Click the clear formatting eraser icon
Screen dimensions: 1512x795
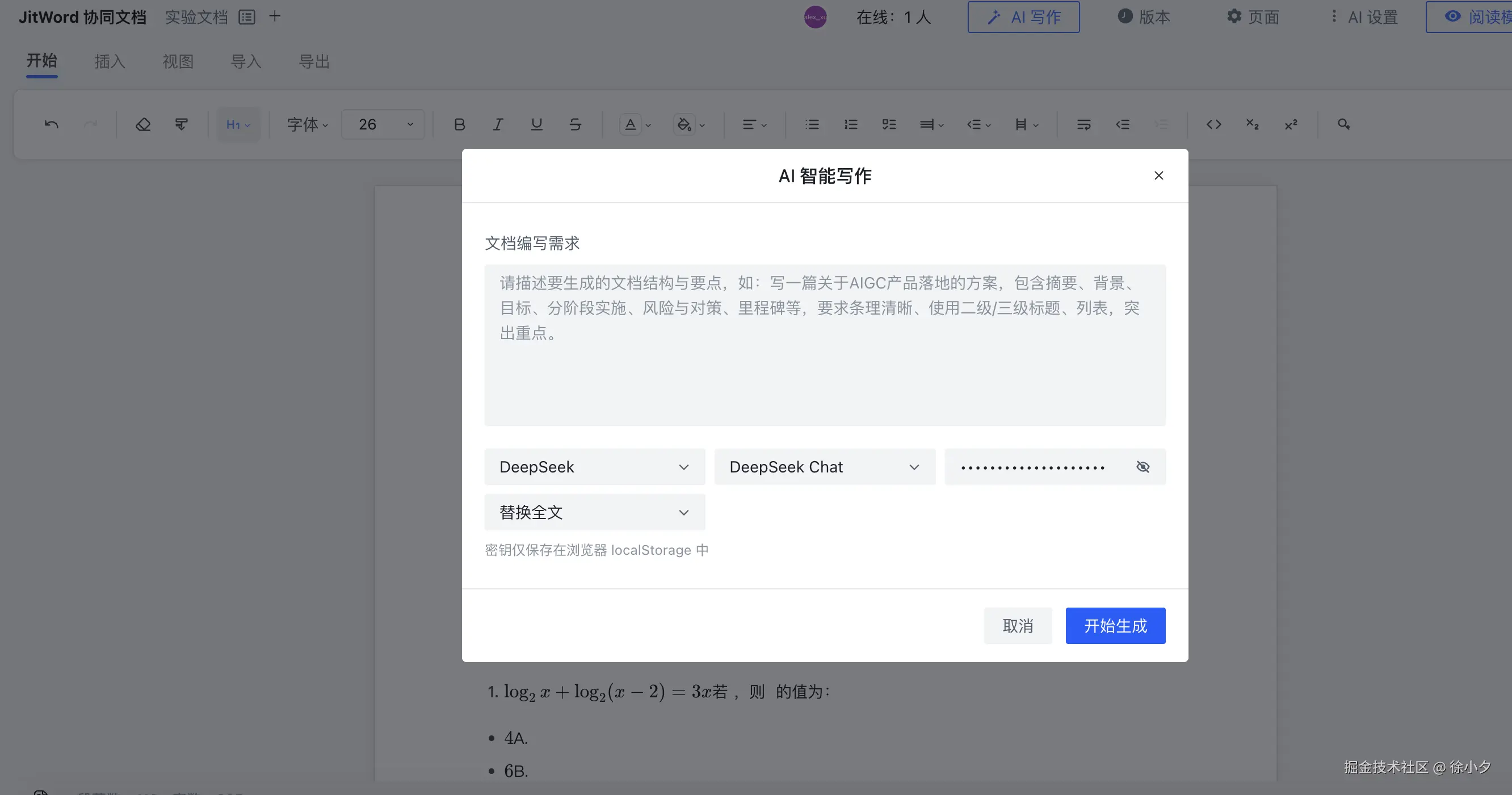pyautogui.click(x=142, y=124)
